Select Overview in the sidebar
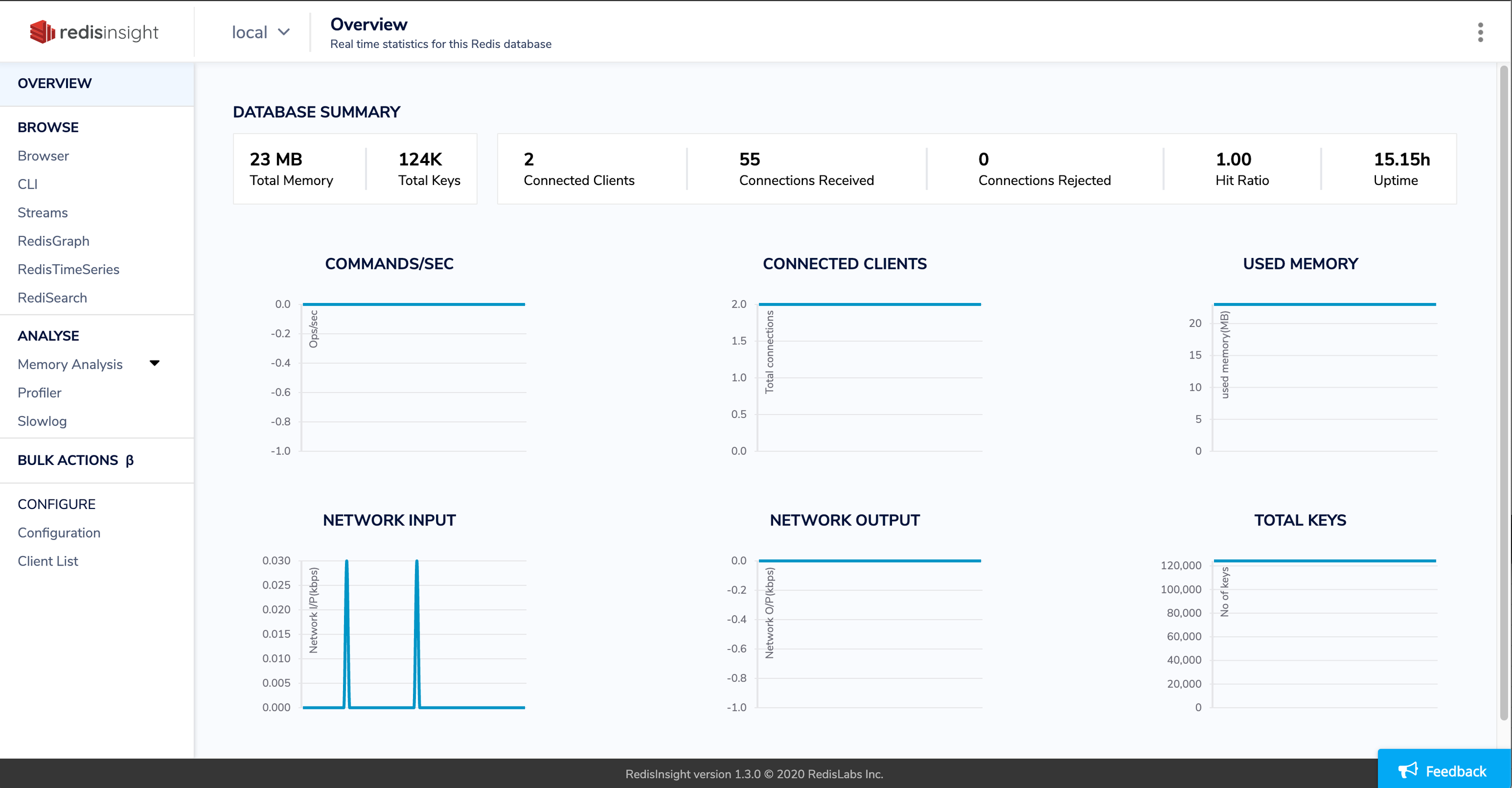The image size is (1512, 788). (54, 83)
